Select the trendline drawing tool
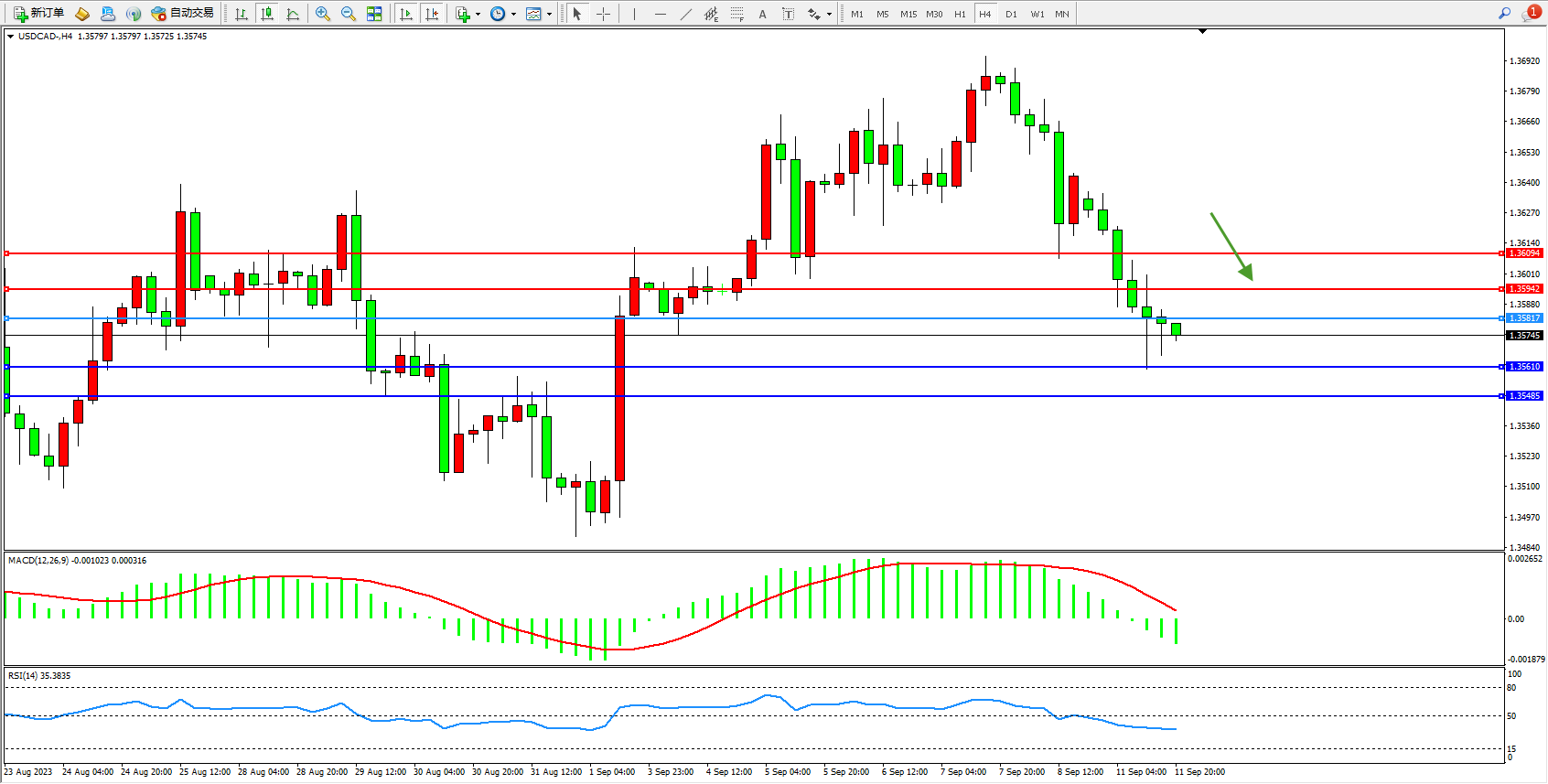This screenshot has height=784, width=1548. click(x=686, y=14)
